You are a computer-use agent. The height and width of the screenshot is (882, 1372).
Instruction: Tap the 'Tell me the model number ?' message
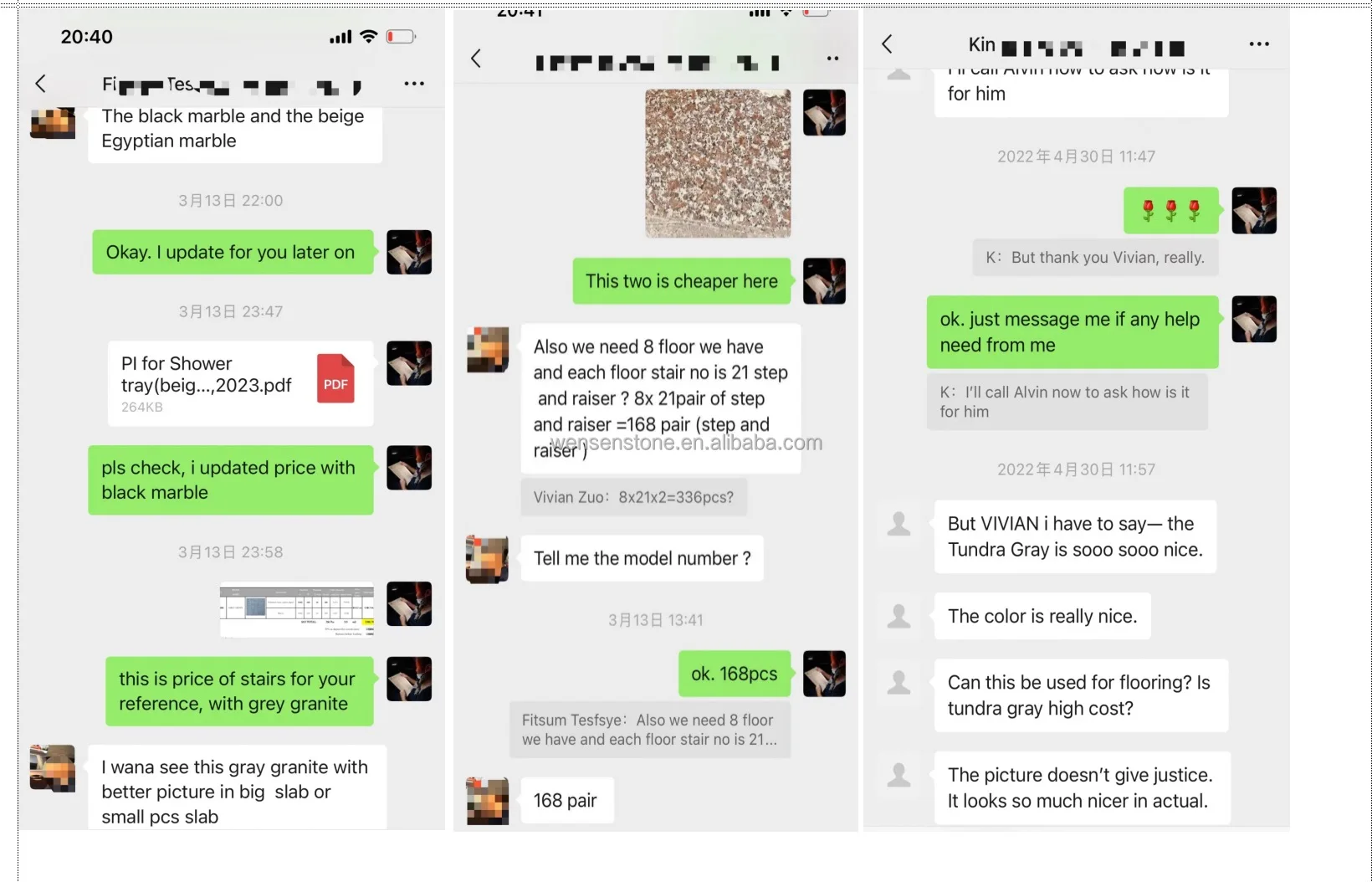(642, 558)
